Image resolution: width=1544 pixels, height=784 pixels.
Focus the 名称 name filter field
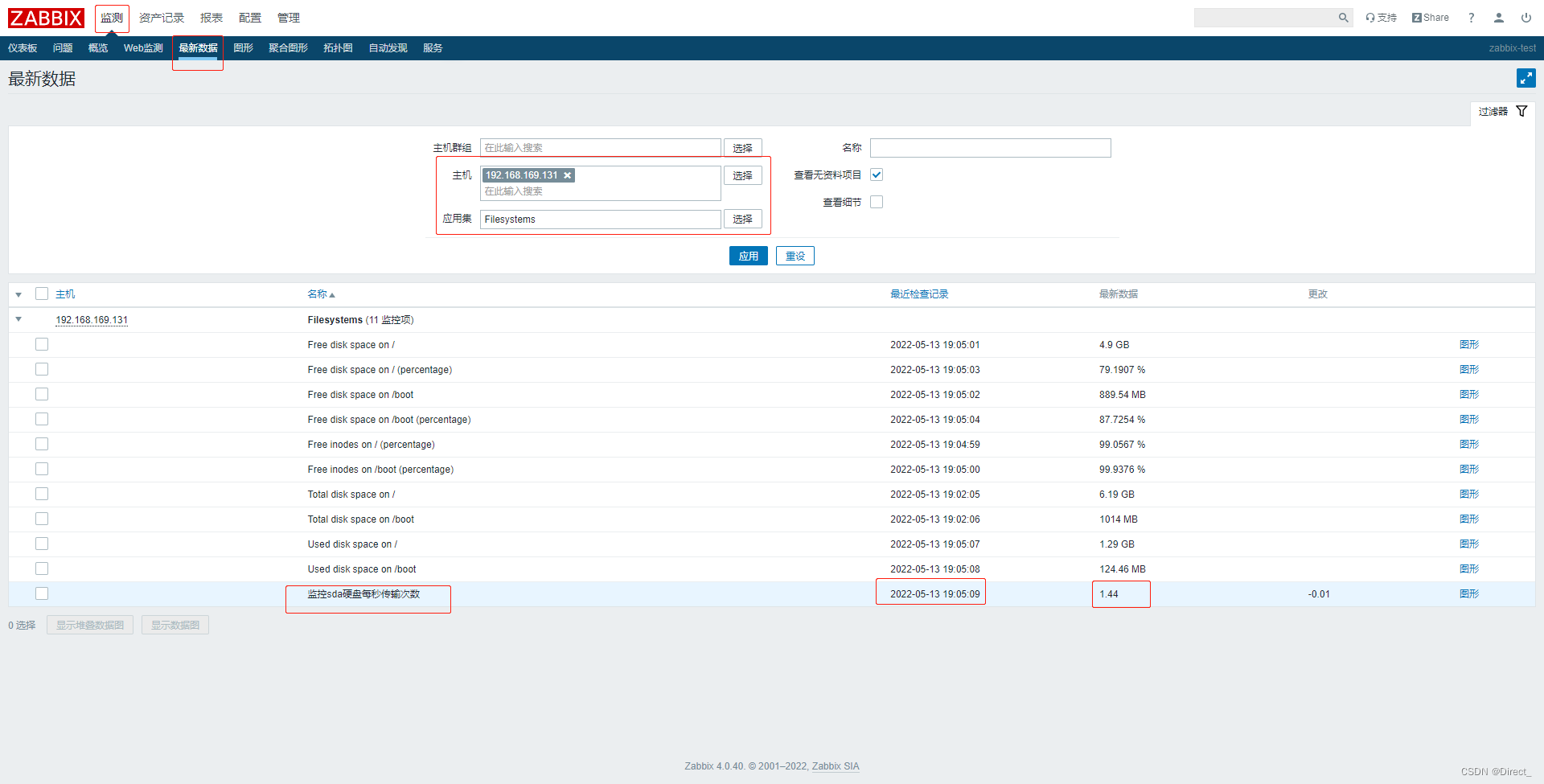point(991,148)
